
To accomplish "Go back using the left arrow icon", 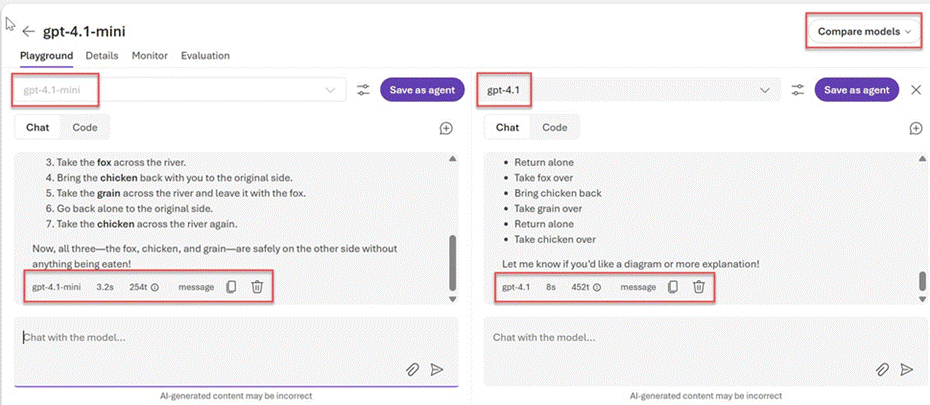I will coord(28,32).
